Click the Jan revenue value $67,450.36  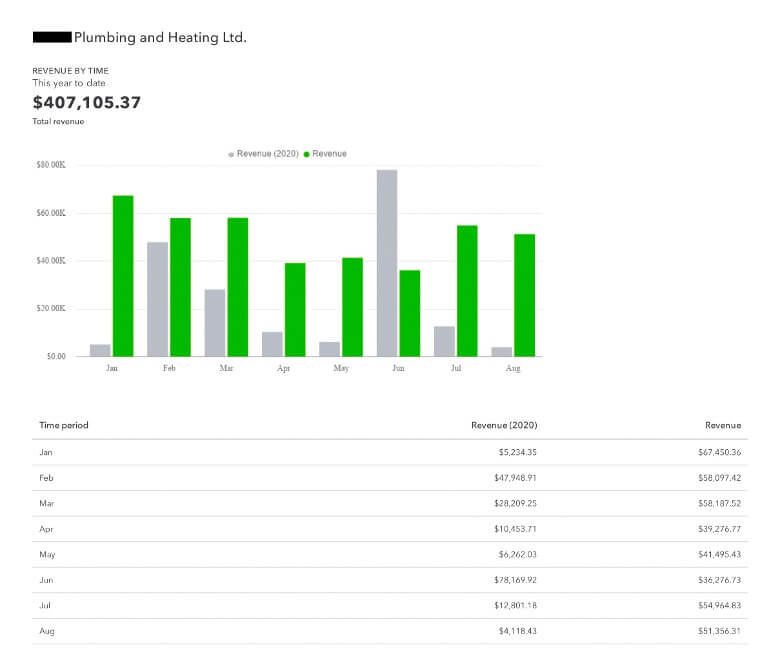pyautogui.click(x=719, y=452)
